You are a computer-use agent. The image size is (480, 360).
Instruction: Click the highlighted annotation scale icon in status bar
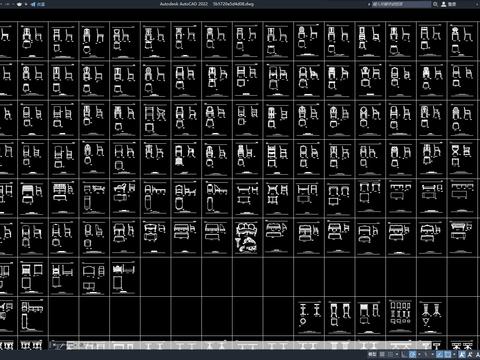coord(461,354)
